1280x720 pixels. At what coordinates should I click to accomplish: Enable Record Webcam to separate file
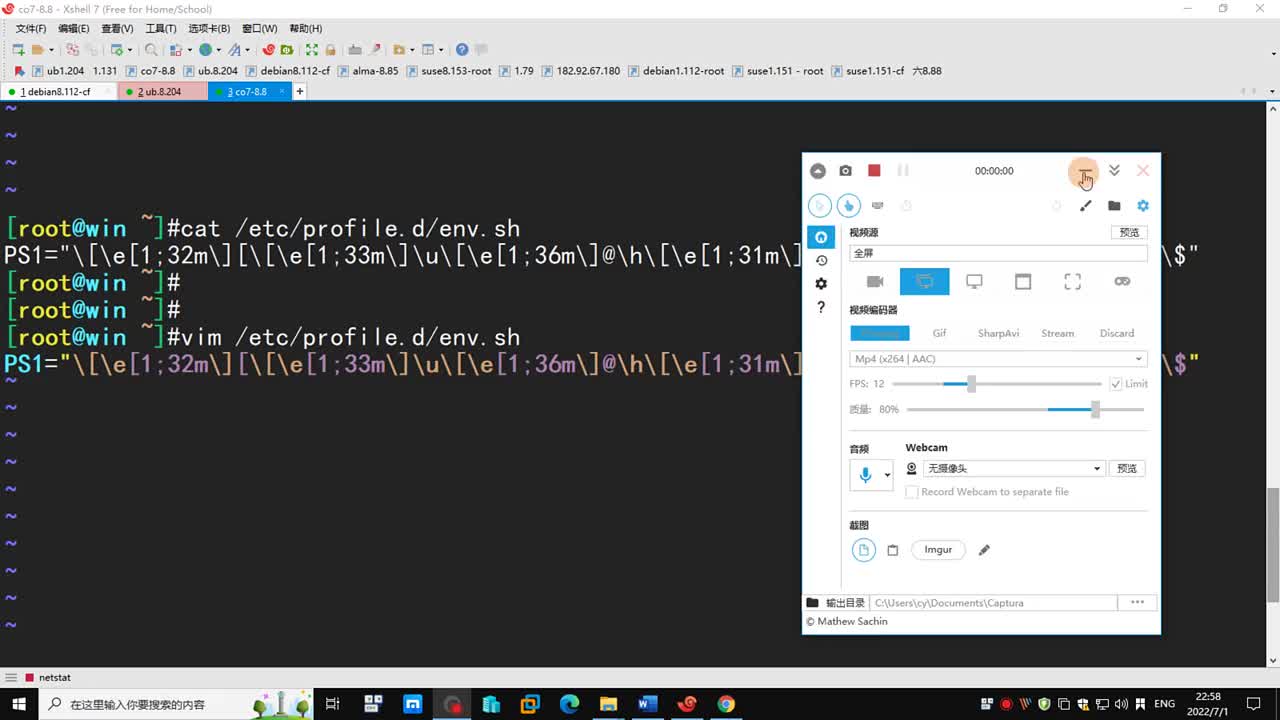point(912,492)
